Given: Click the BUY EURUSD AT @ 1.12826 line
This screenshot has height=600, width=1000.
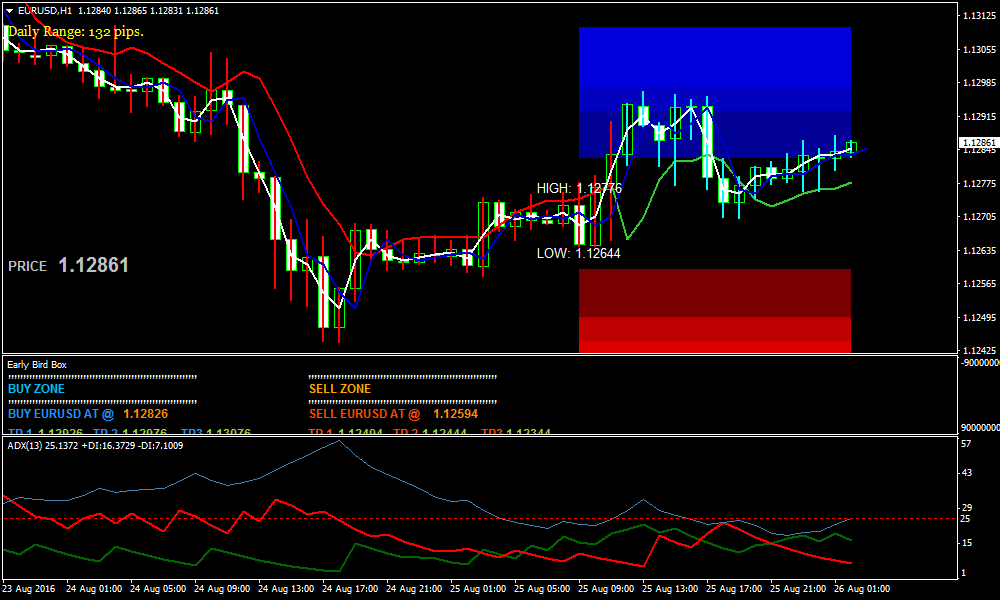Looking at the screenshot, I should 88,413.
